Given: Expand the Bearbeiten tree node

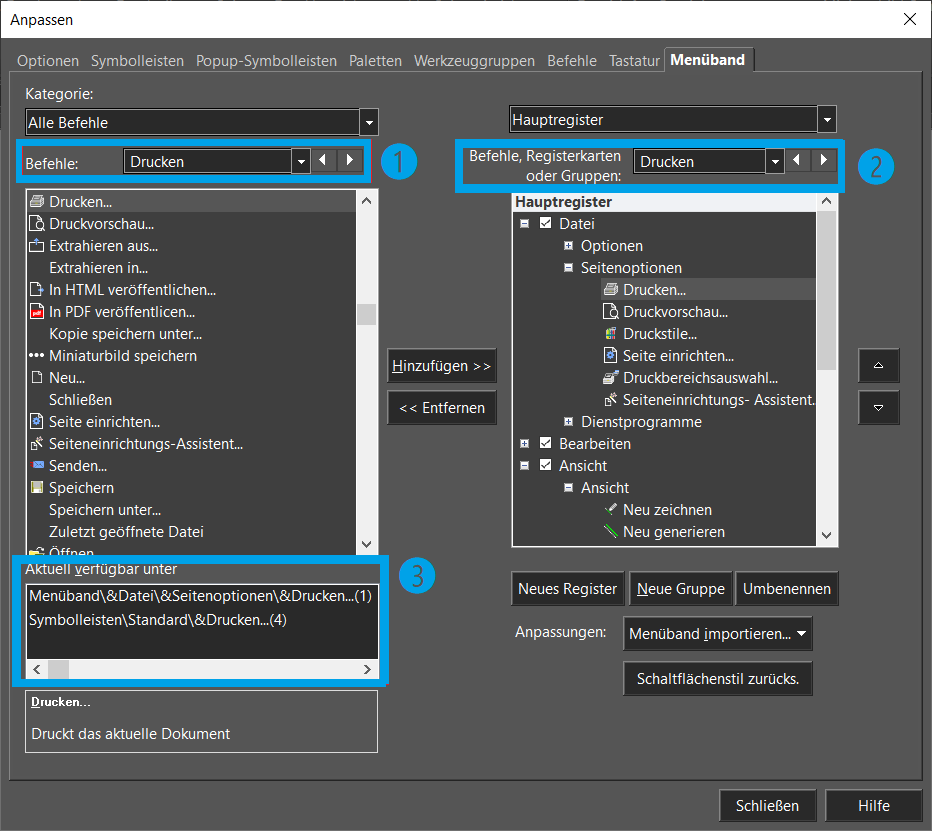Looking at the screenshot, I should 524,443.
